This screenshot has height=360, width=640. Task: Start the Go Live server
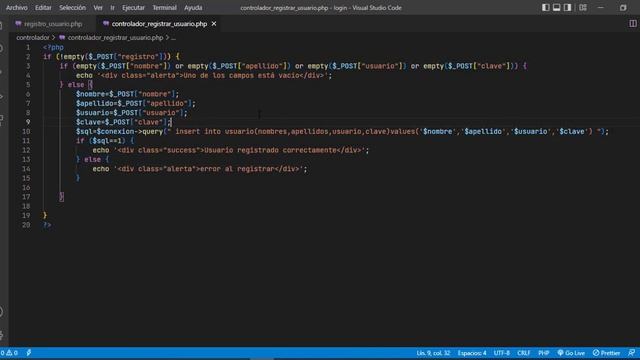(x=571, y=353)
